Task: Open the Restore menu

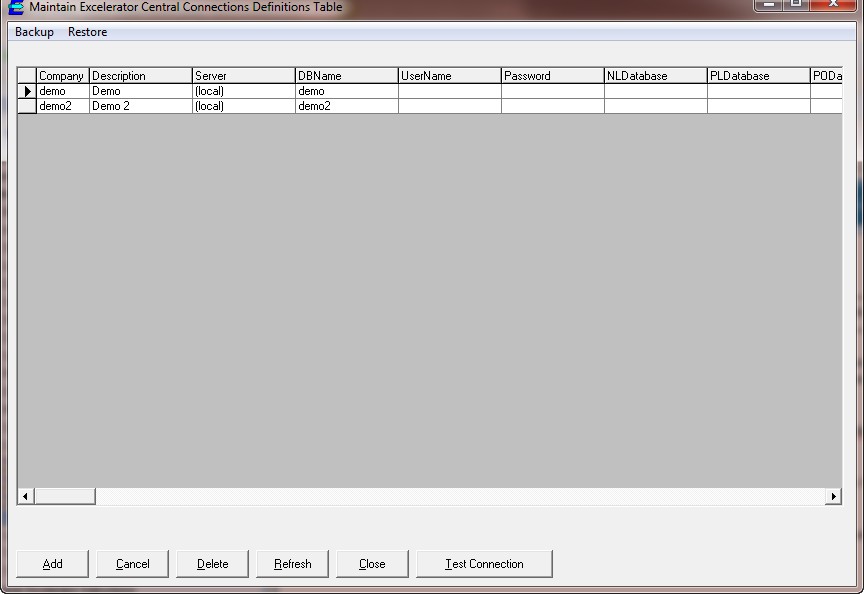Action: coord(88,32)
